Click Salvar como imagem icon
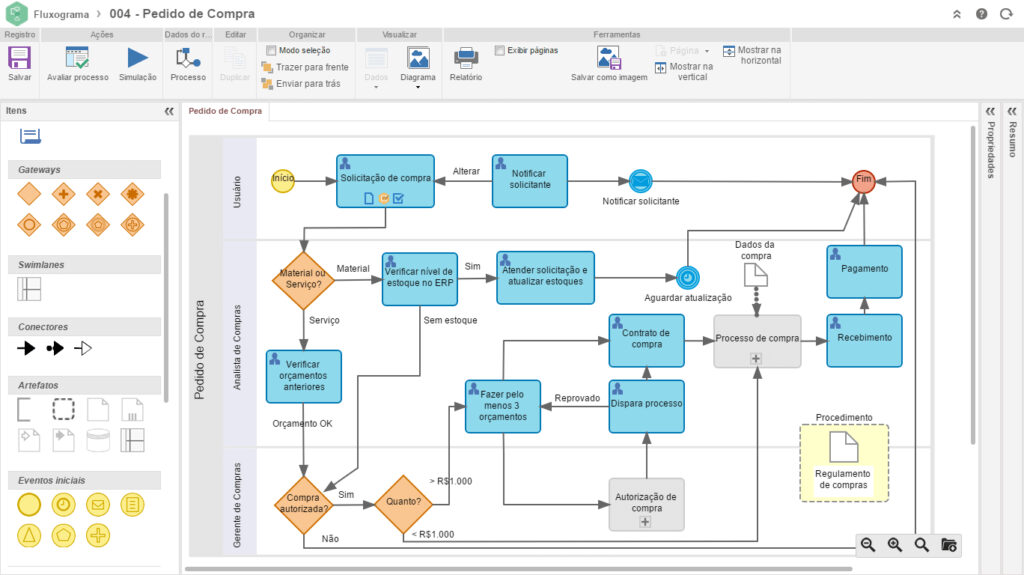Screen dimensions: 1024x575 (609, 58)
